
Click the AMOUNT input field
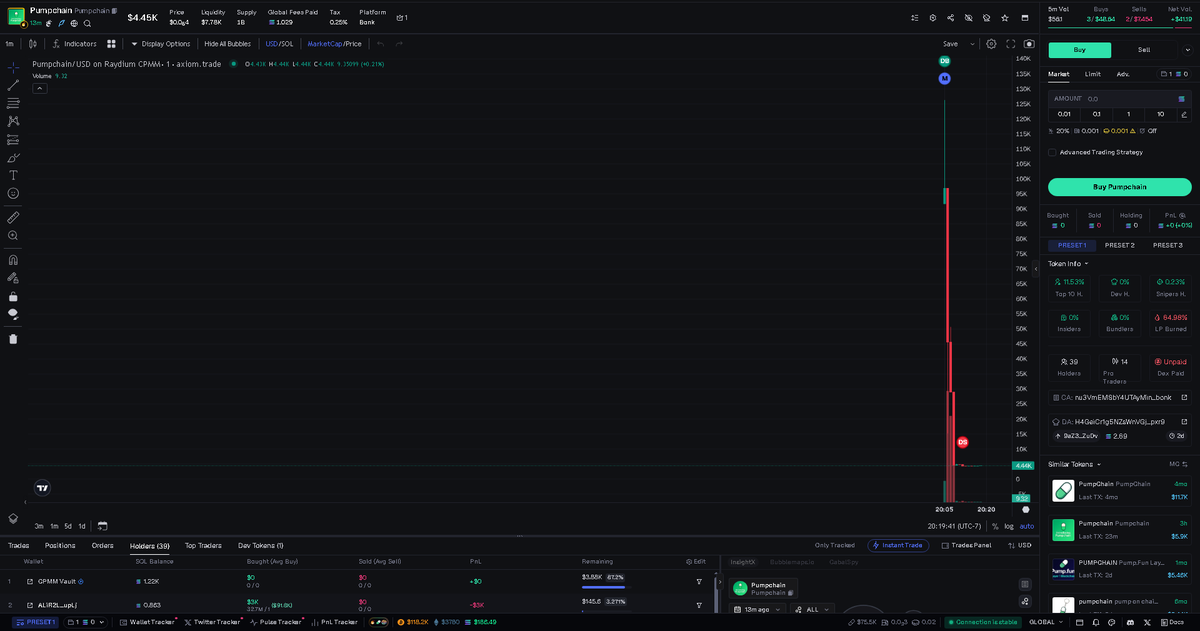point(1120,99)
